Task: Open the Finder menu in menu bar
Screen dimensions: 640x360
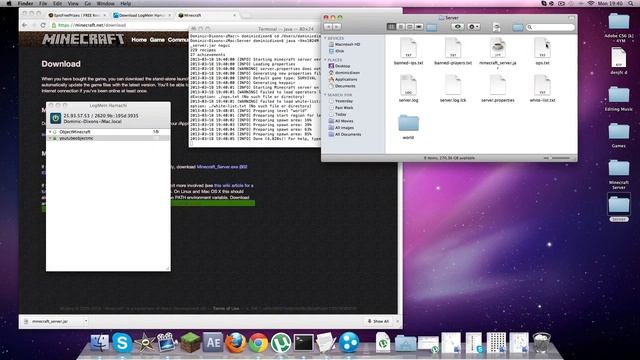Action: pyautogui.click(x=25, y=3)
